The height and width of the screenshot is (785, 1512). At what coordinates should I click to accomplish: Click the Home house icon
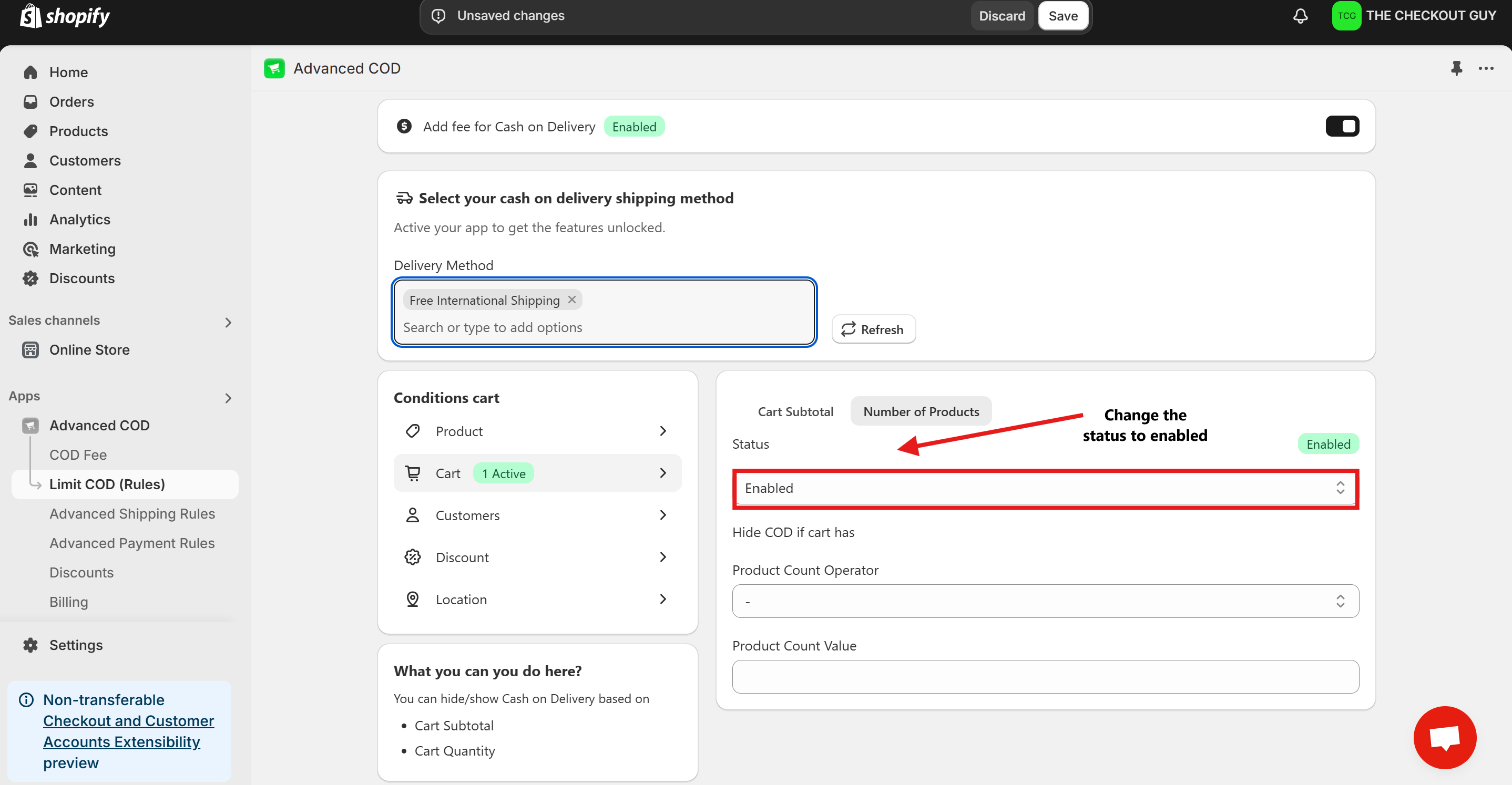[x=30, y=72]
